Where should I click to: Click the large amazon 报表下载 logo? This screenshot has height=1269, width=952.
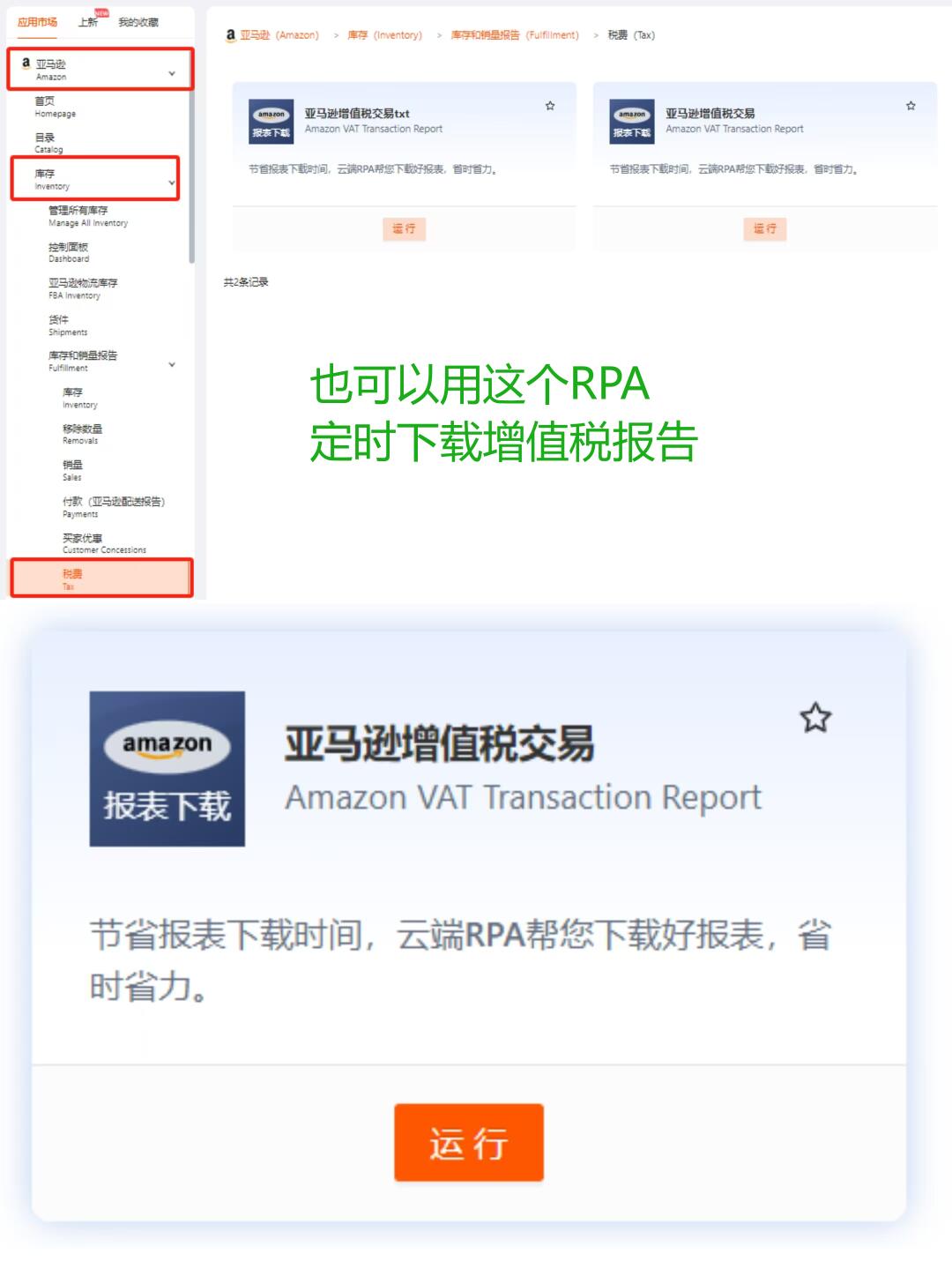(x=167, y=769)
